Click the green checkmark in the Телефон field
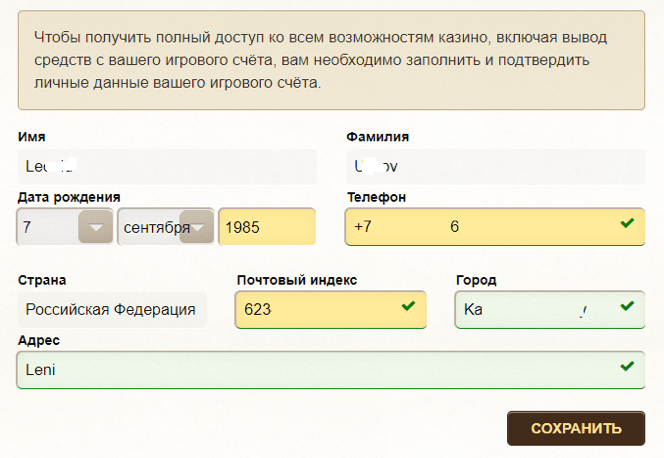 pyautogui.click(x=627, y=224)
